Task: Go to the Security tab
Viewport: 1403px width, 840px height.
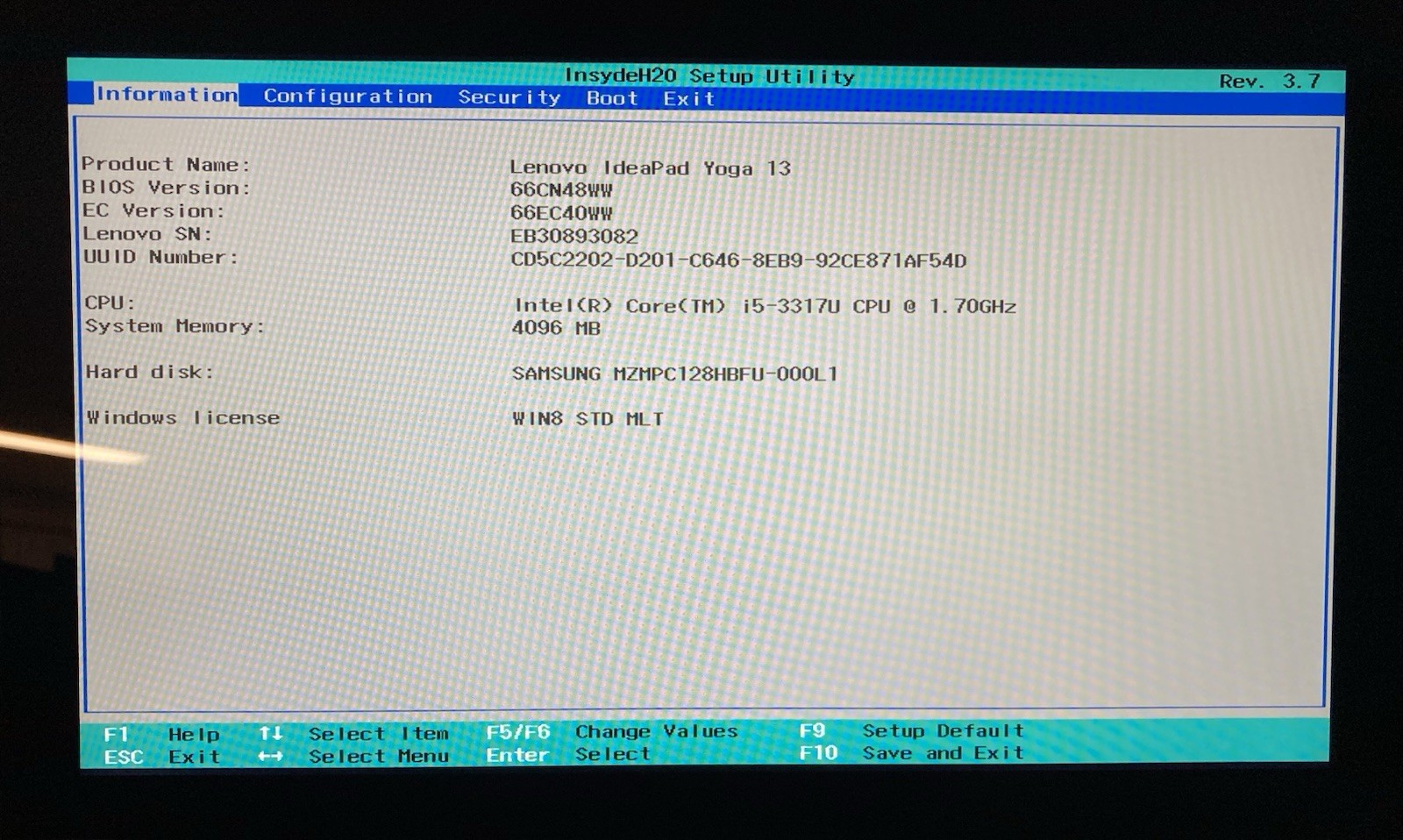Action: point(509,97)
